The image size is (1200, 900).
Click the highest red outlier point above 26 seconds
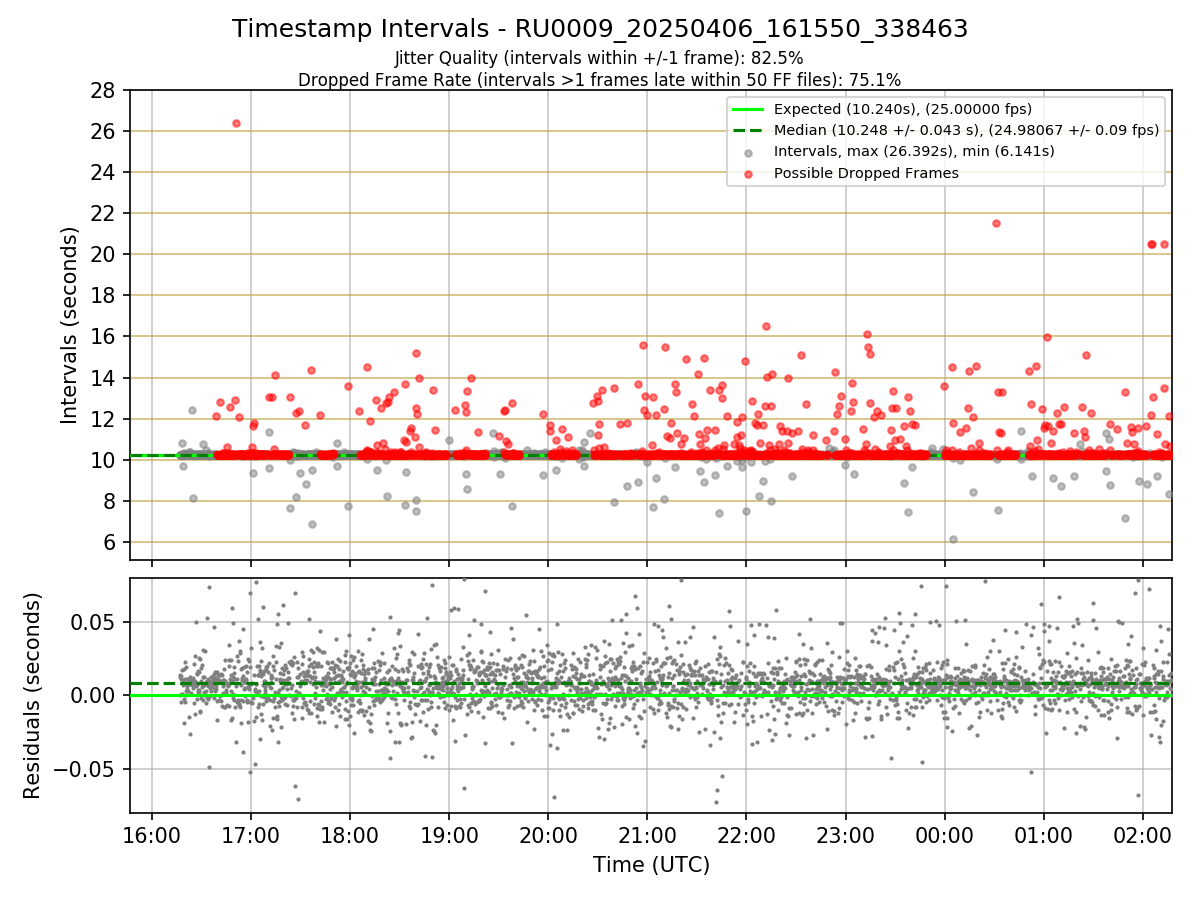pyautogui.click(x=236, y=123)
